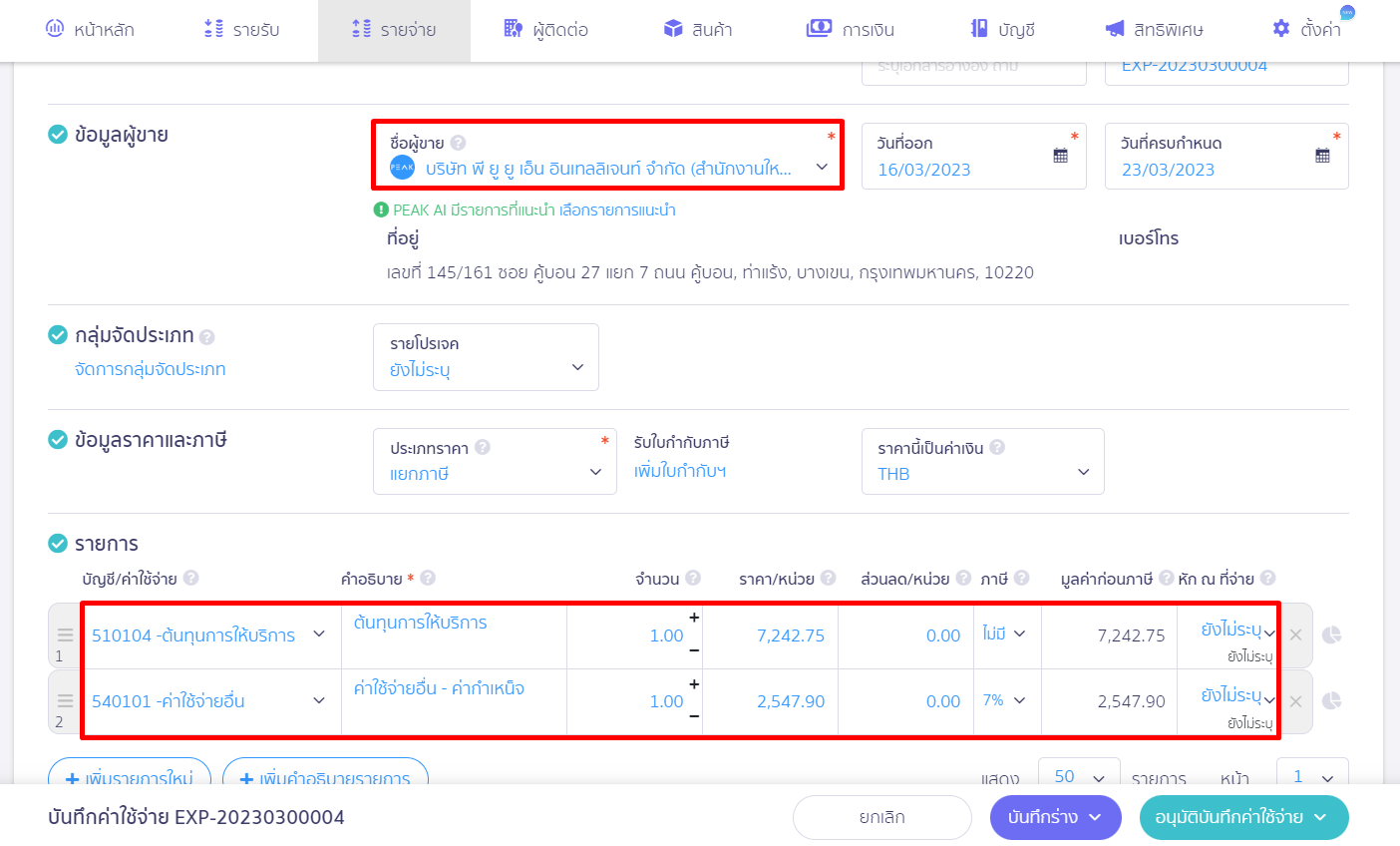This screenshot has height=846, width=1400.
Task: Click the calendar icon for วันที่ออก
Action: point(1061,155)
